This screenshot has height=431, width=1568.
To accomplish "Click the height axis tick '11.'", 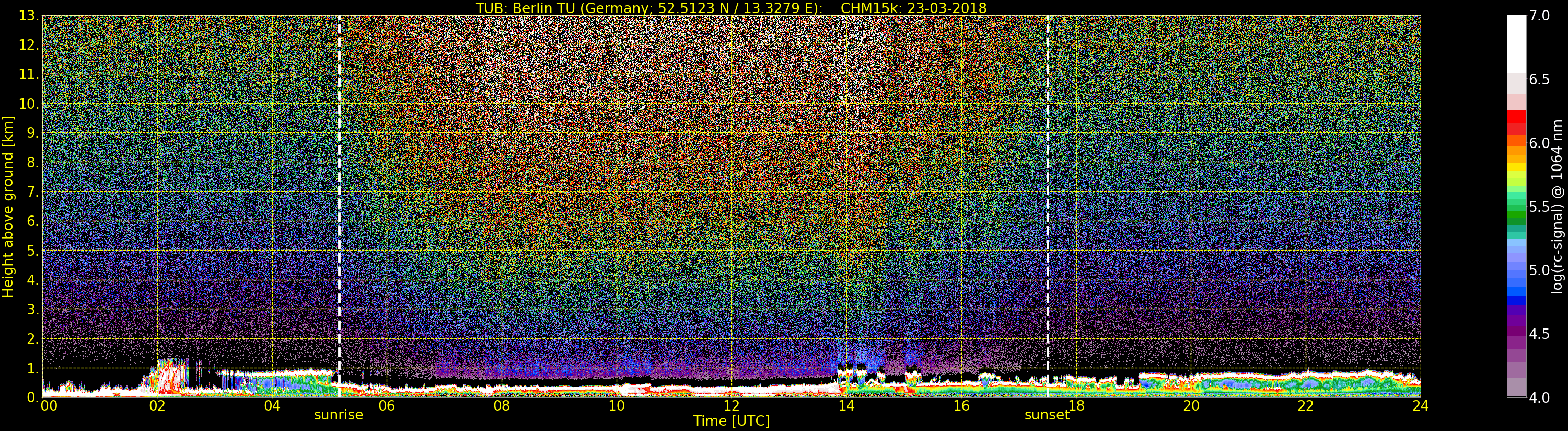I will [29, 74].
